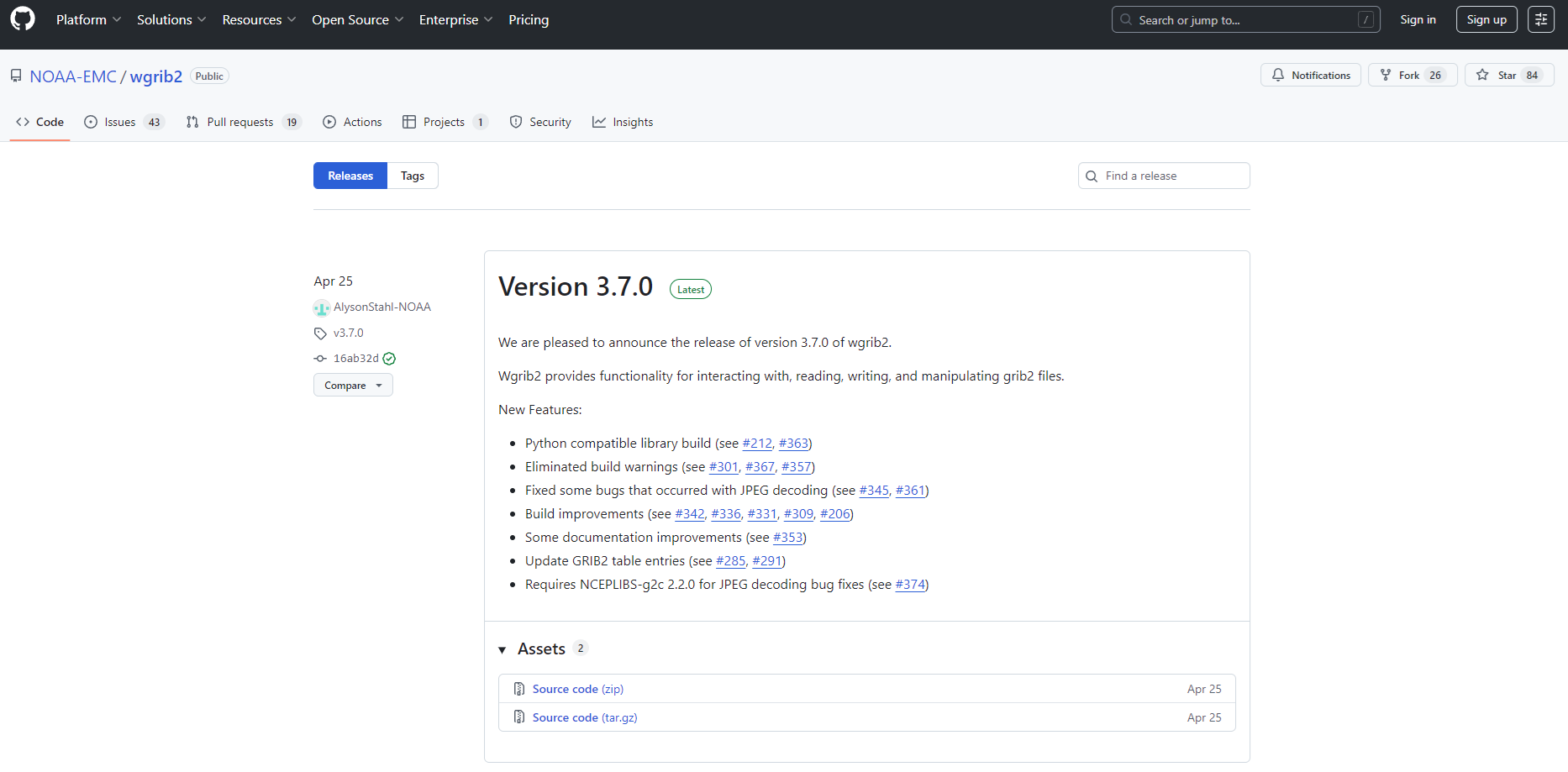
Task: Click the magnifier in Find a release
Action: (1092, 176)
